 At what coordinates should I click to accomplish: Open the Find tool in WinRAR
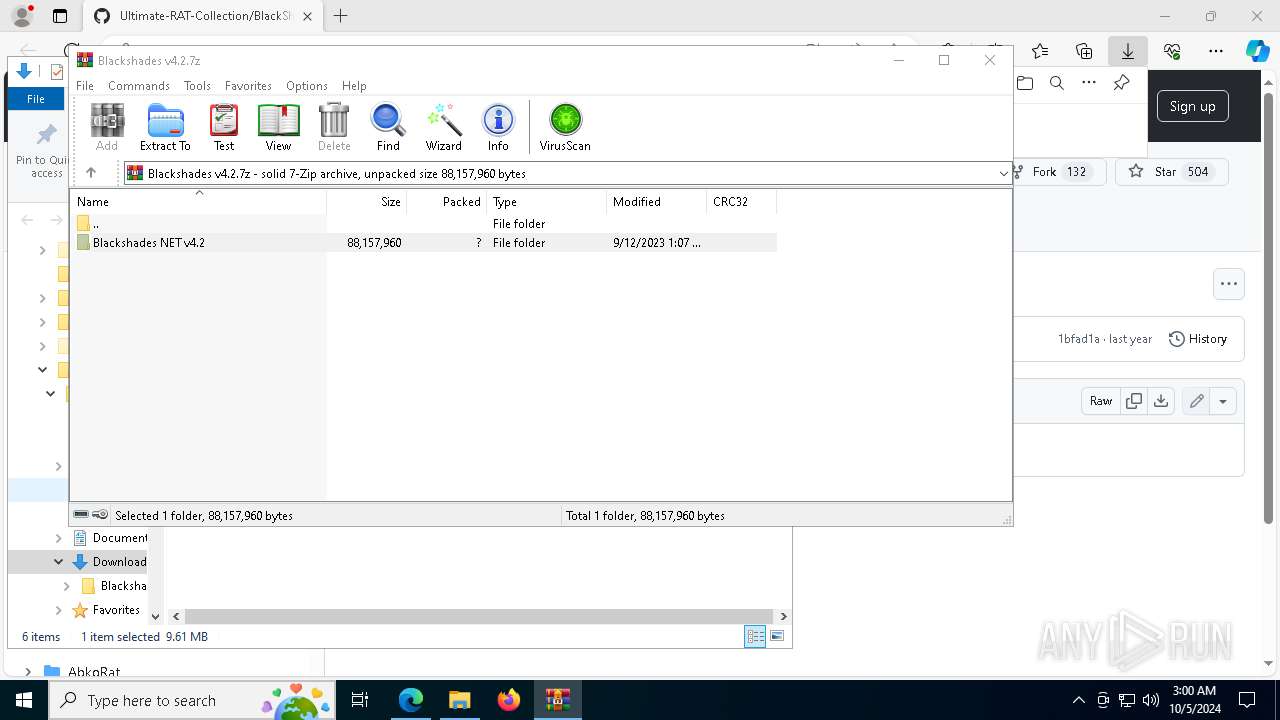click(x=388, y=127)
